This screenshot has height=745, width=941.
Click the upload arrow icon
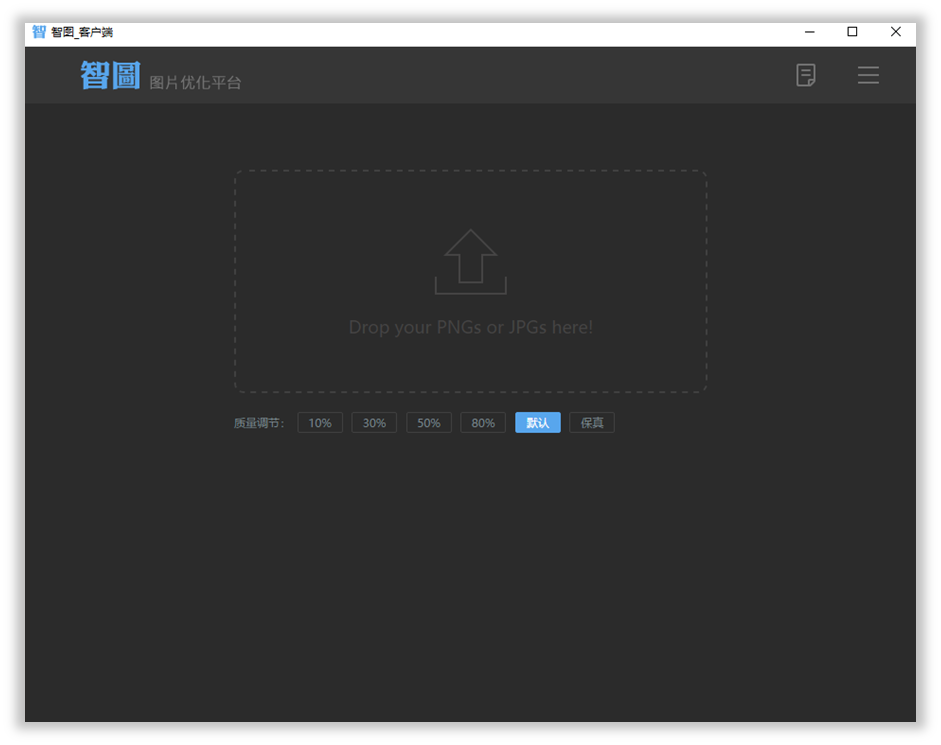(470, 262)
